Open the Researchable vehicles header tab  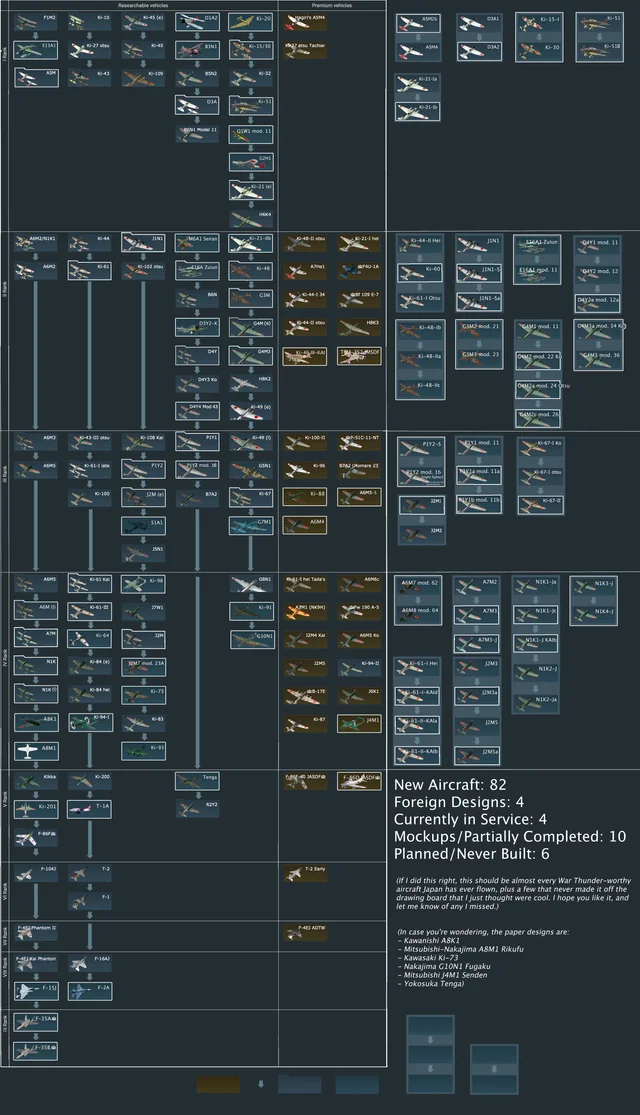143,5
